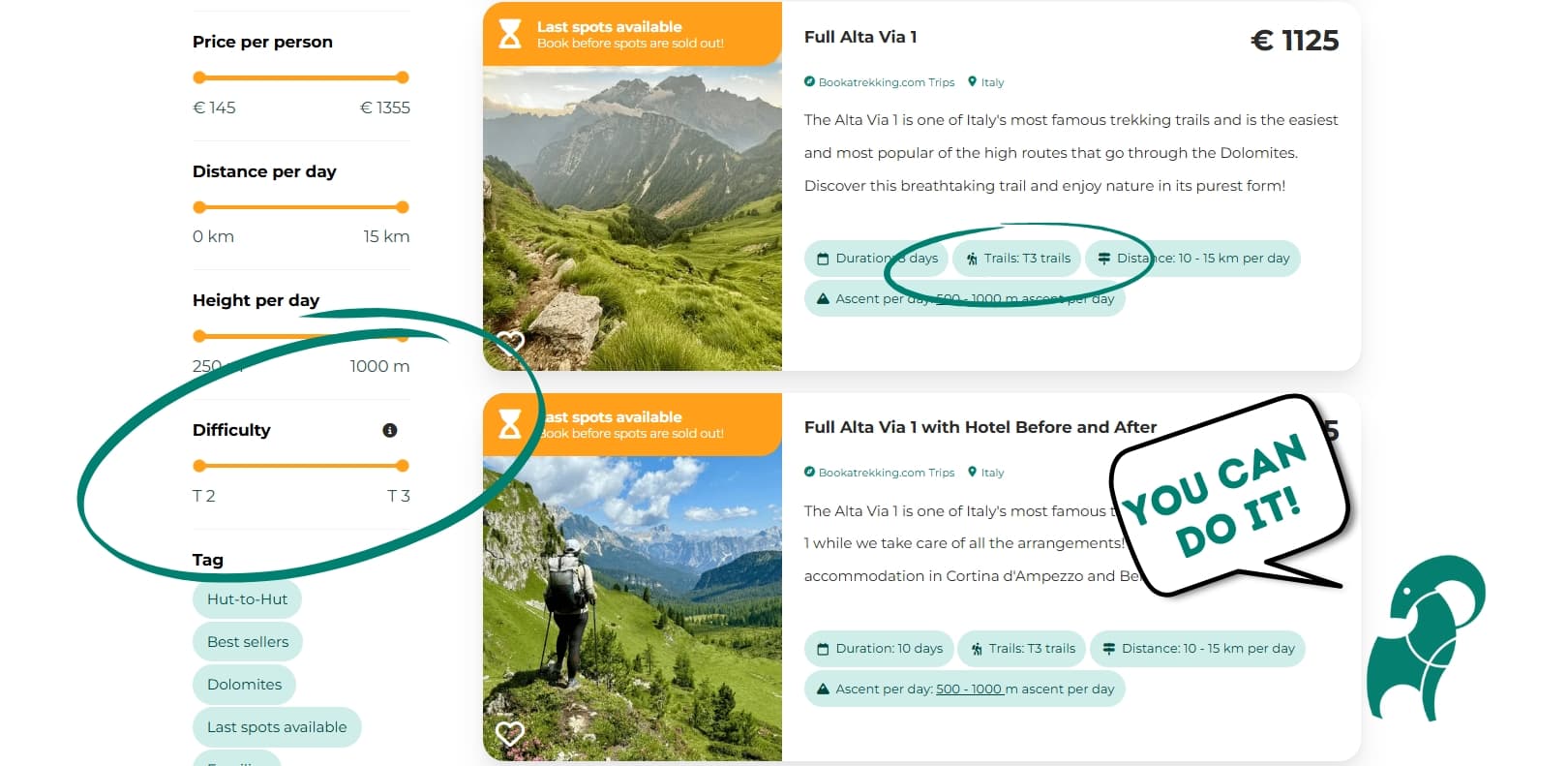Open the Full Alta Via 1 trip title
1568x766 pixels.
(860, 37)
